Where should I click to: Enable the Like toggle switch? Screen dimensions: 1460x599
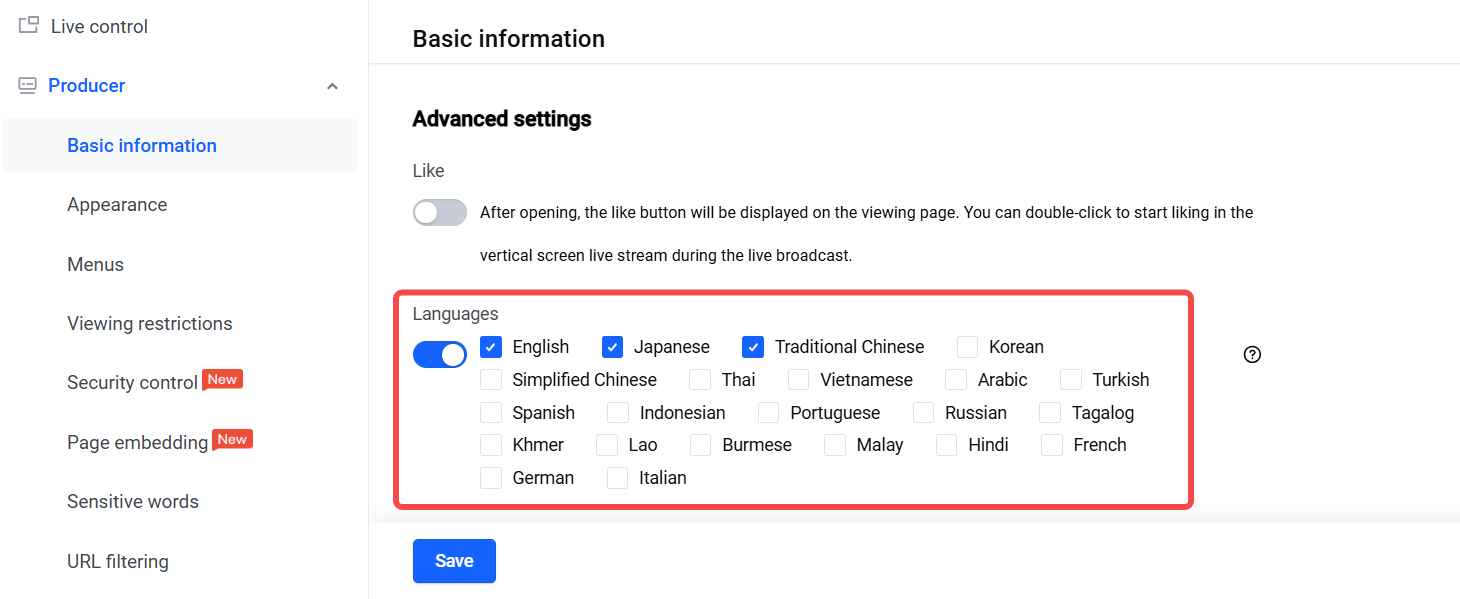(x=440, y=212)
